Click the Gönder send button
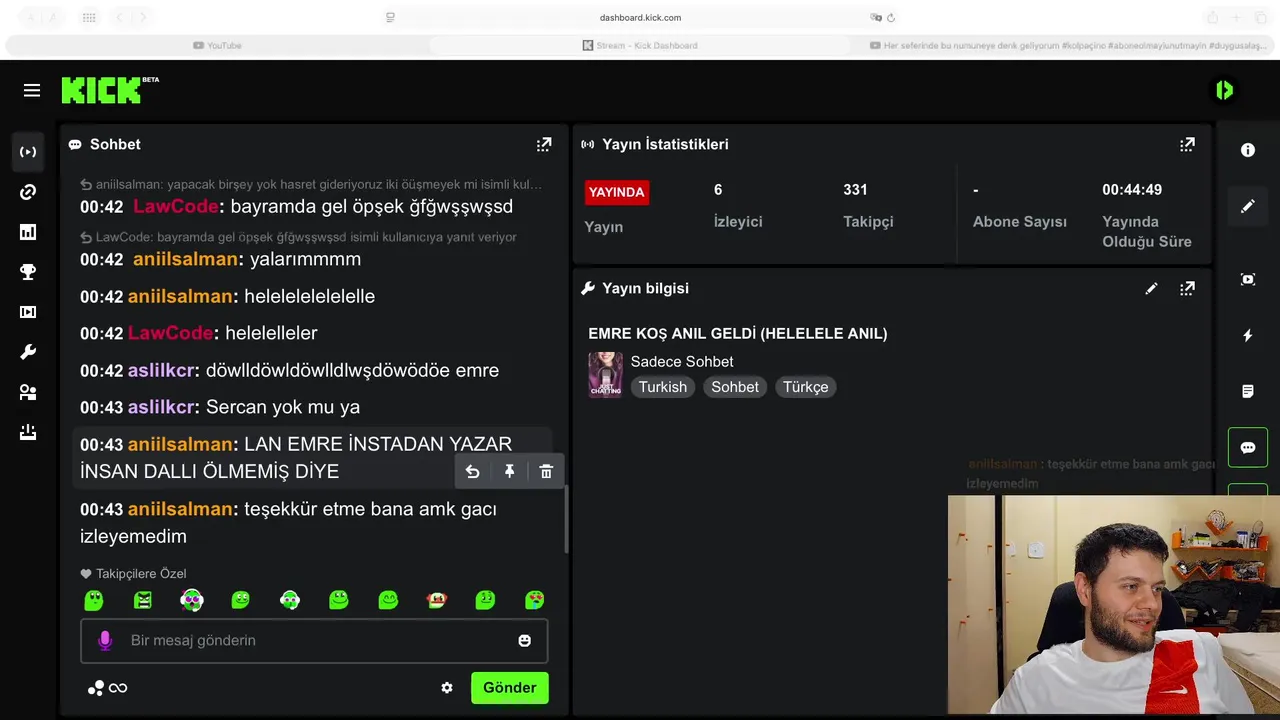The width and height of the screenshot is (1280, 720). click(x=510, y=688)
